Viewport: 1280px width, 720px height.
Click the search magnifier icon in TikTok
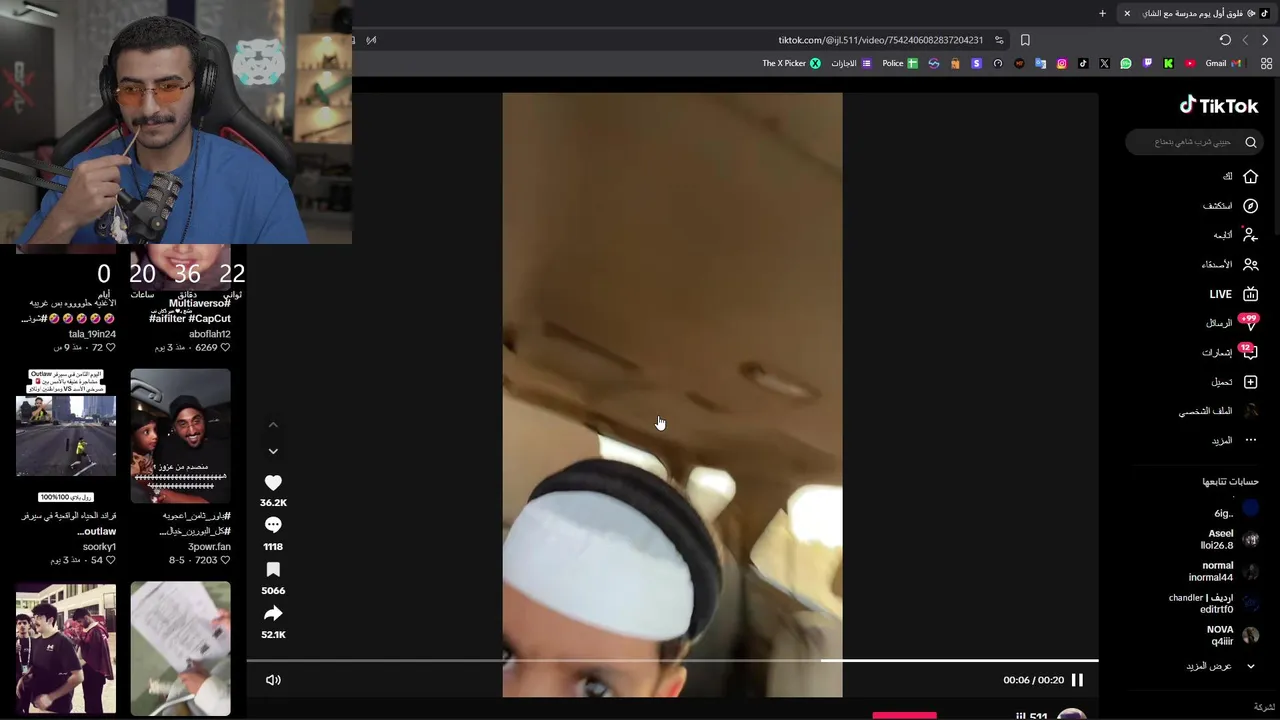coord(1250,142)
